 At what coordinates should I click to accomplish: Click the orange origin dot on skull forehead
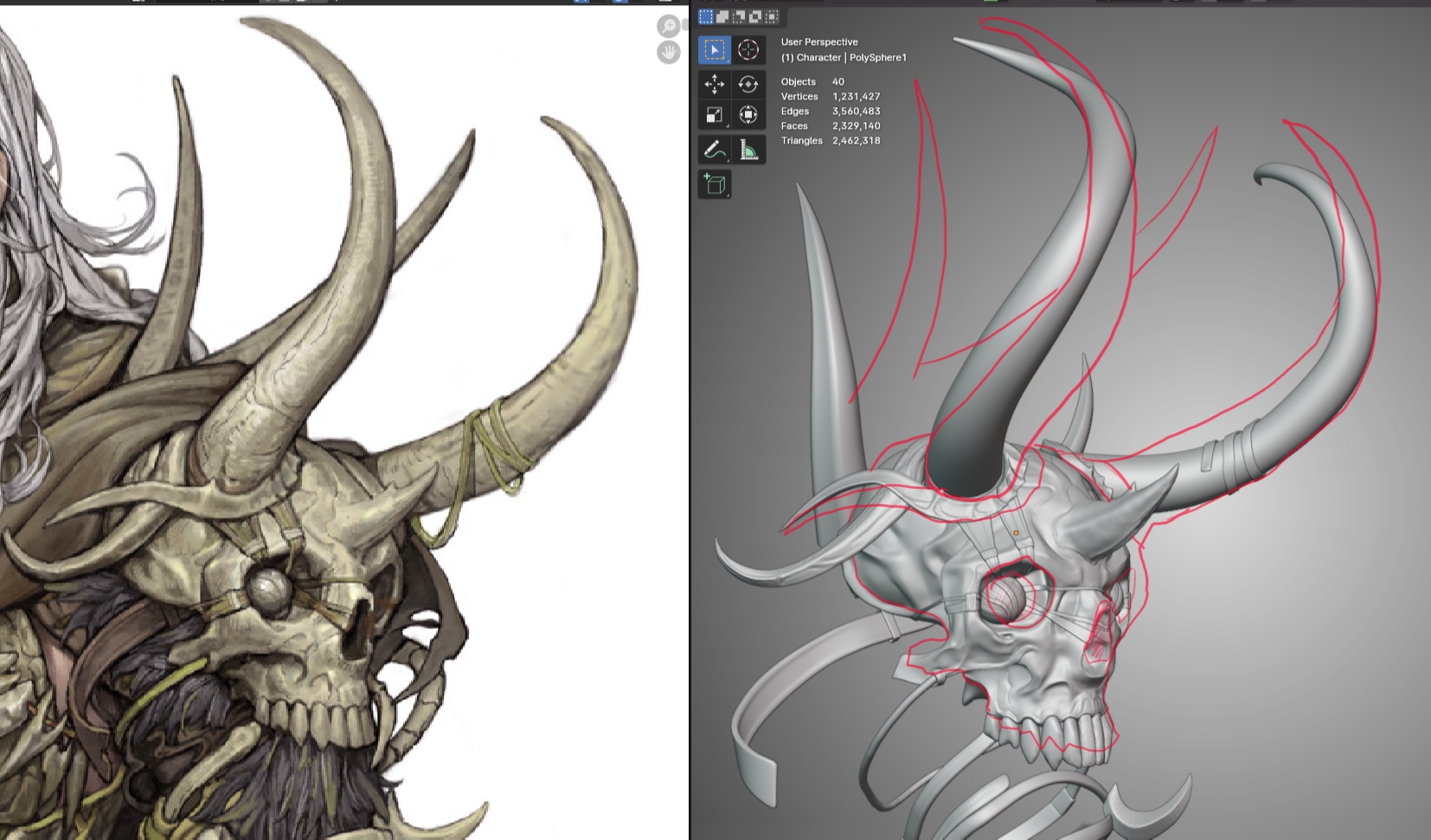pyautogui.click(x=1016, y=533)
